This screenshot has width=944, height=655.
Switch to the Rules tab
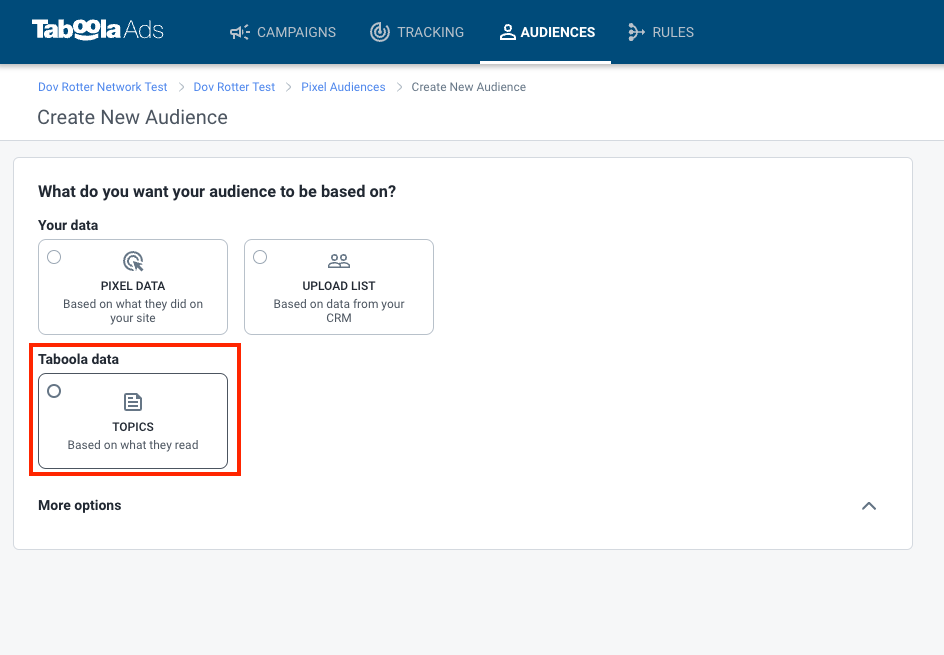coord(661,32)
